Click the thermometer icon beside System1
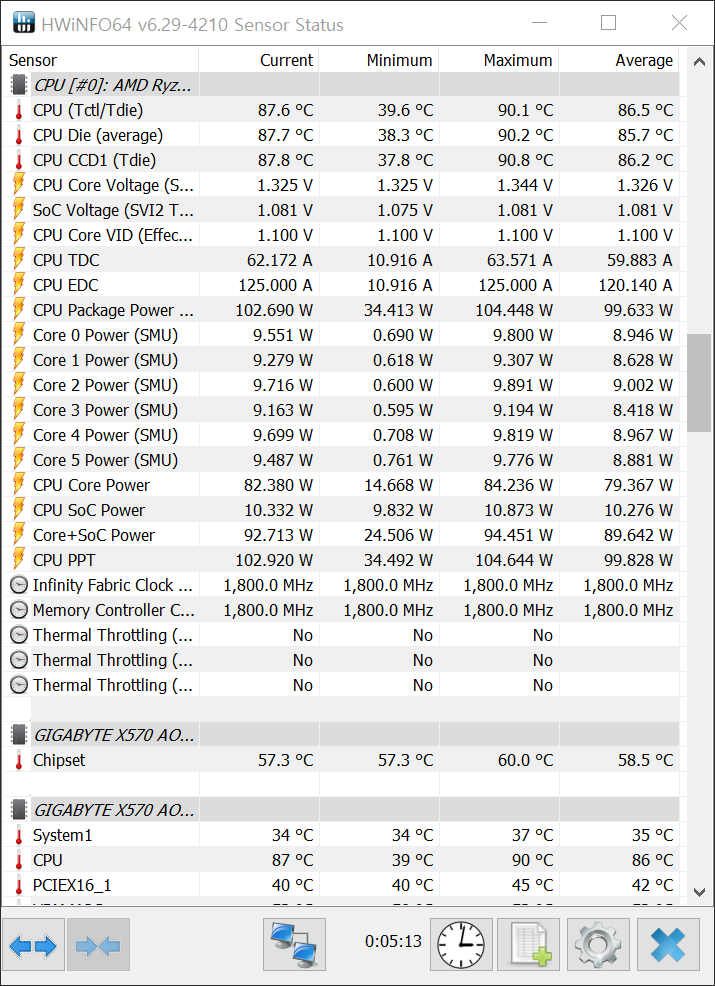The image size is (715, 986). click(x=17, y=835)
